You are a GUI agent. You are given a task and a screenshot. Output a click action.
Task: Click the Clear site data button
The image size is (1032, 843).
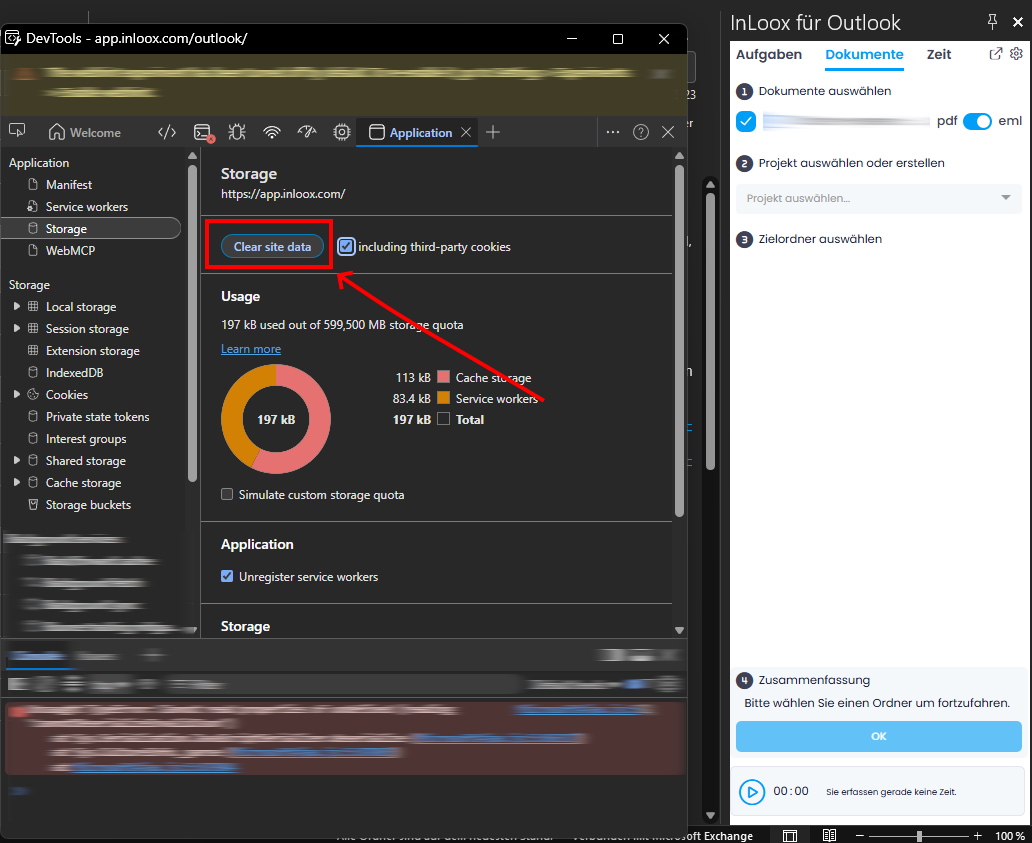[x=272, y=247]
